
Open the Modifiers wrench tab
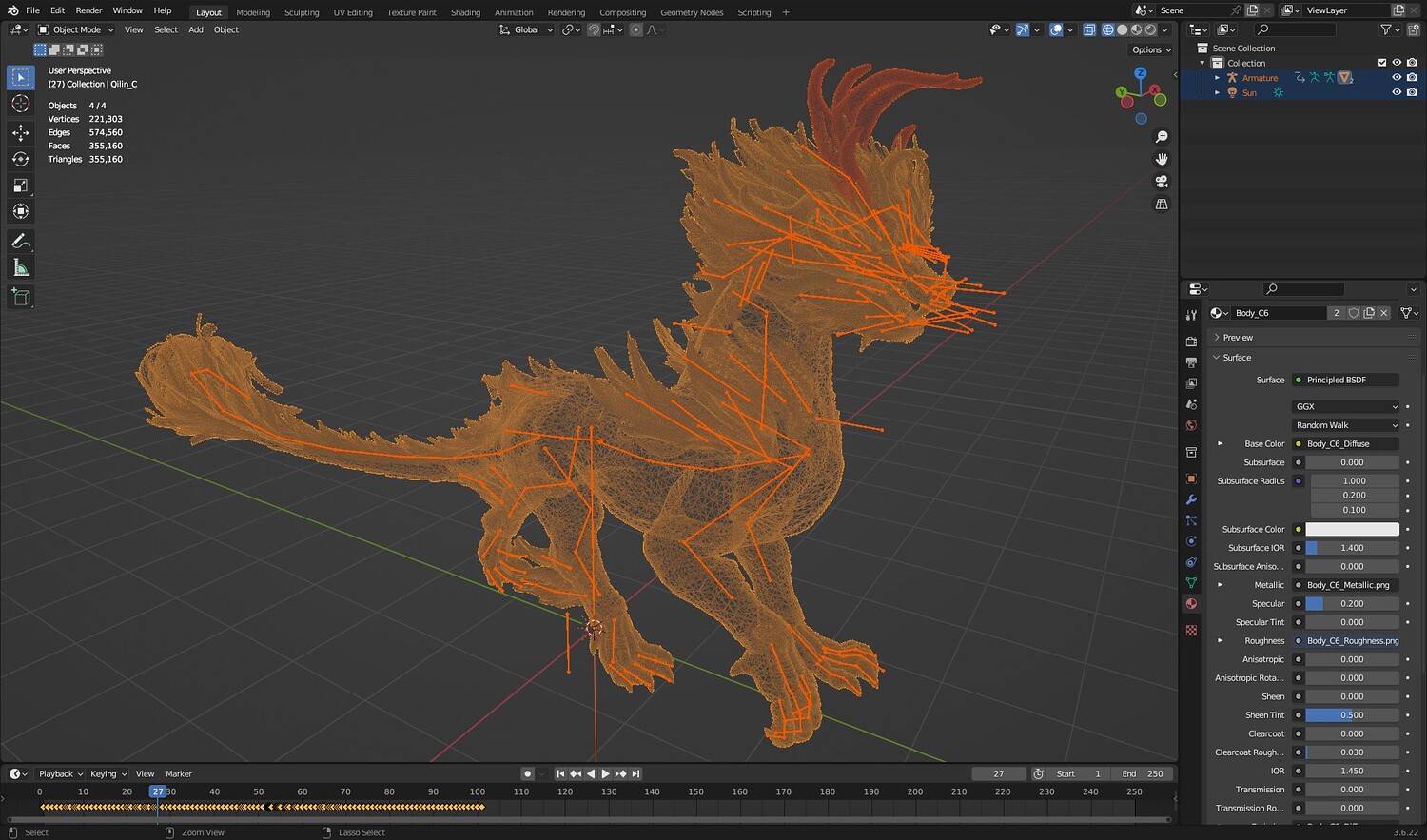(1191, 499)
